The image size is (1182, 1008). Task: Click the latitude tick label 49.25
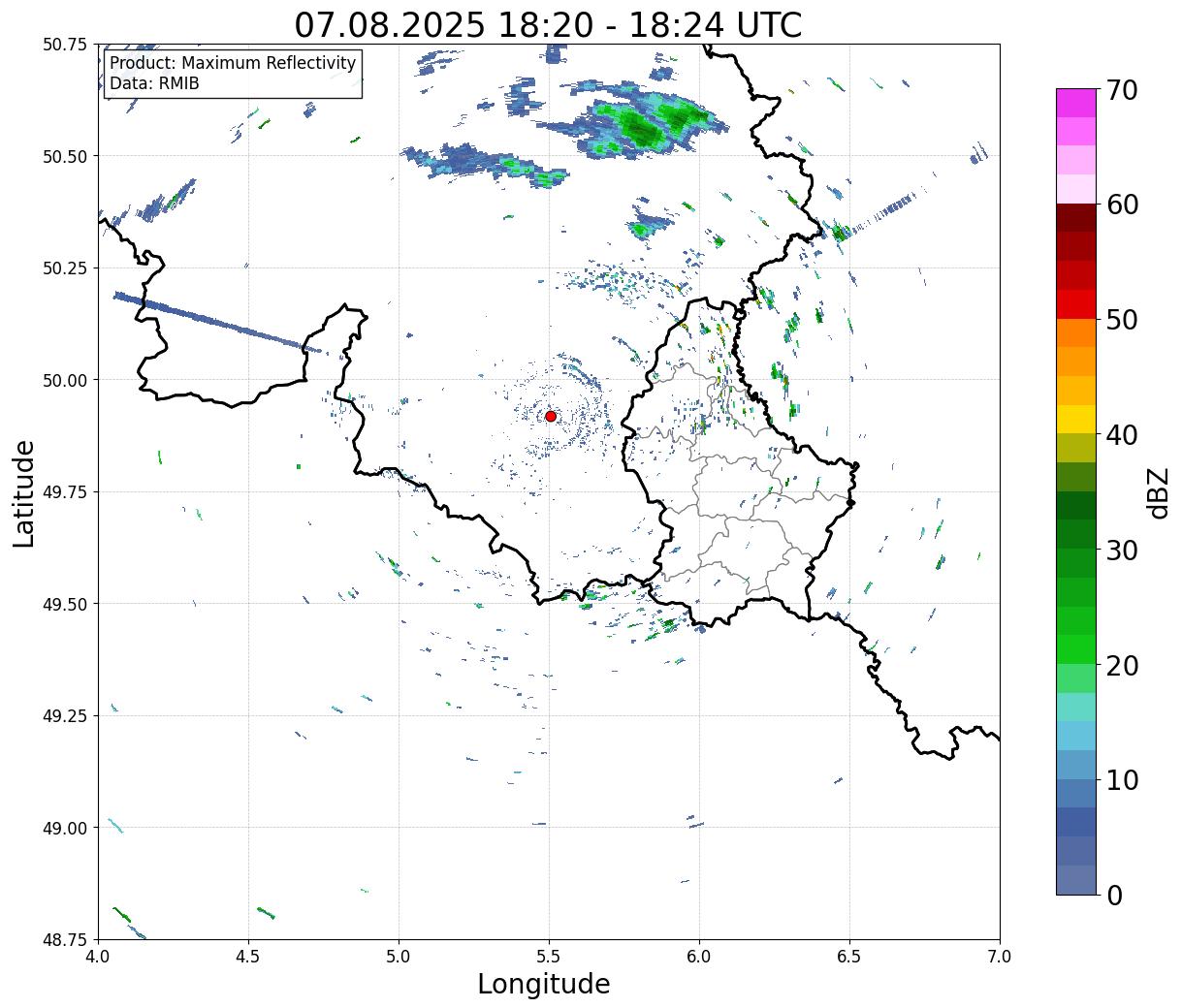(x=65, y=716)
